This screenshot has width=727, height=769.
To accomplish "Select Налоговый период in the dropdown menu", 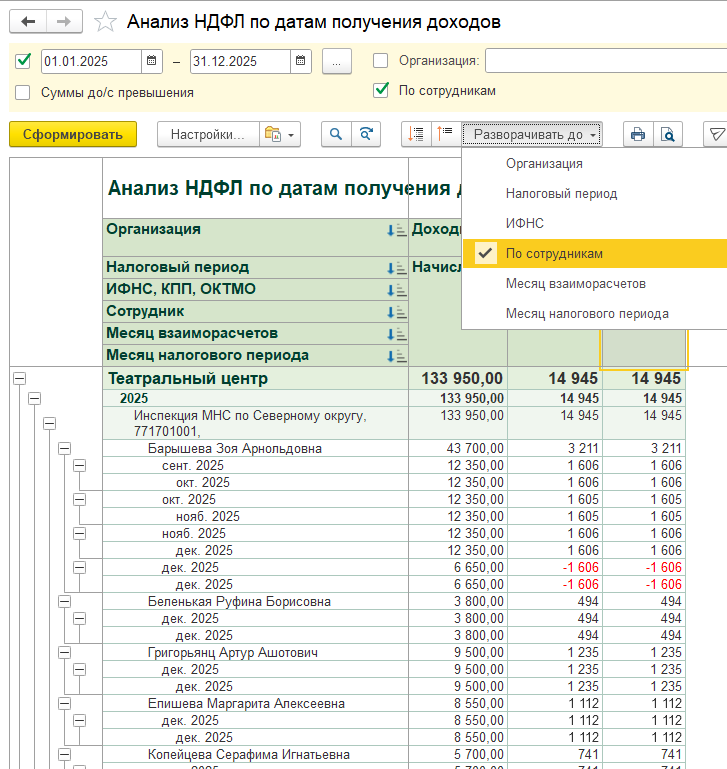I will coord(561,193).
